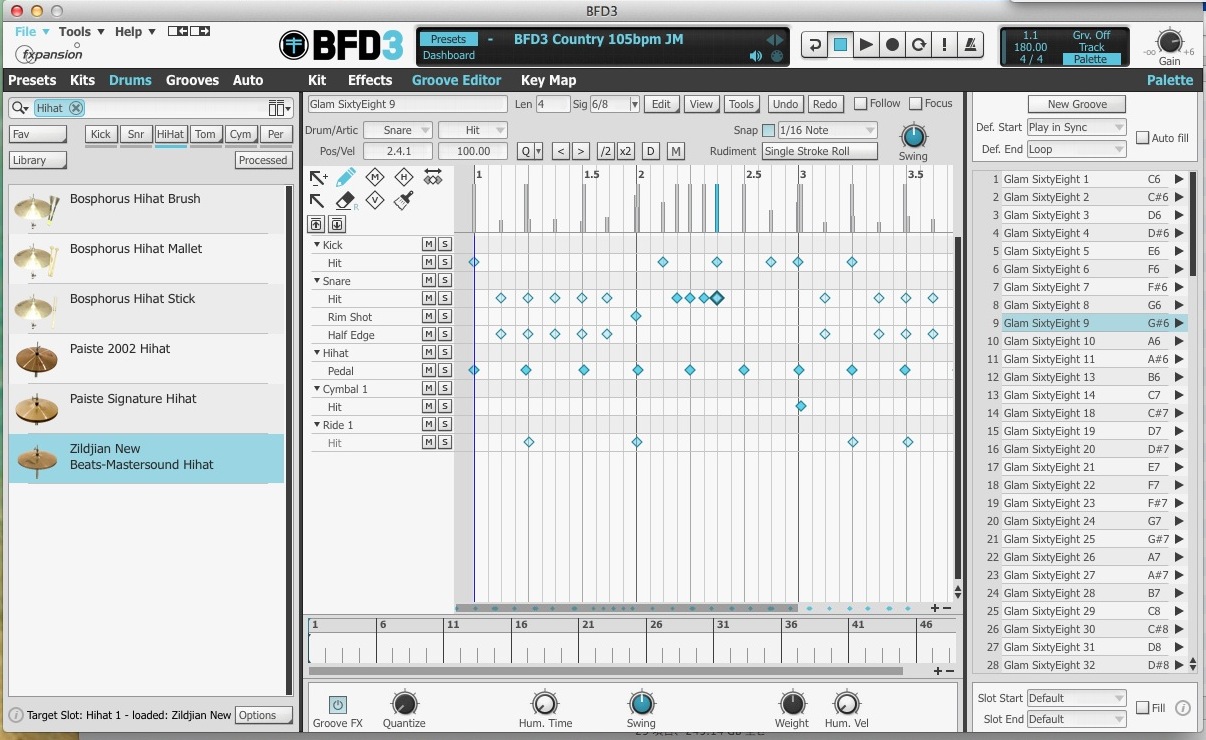Start playback with the play button
The image size is (1206, 740).
tap(866, 45)
